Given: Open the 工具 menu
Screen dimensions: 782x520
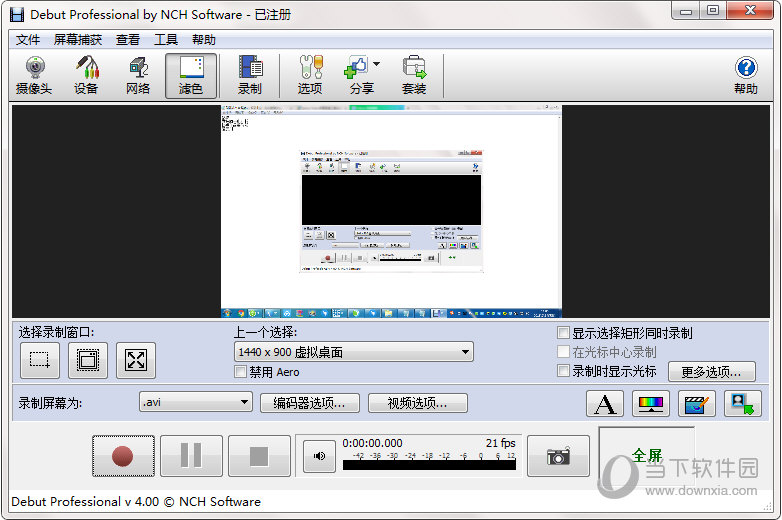Looking at the screenshot, I should click(166, 39).
